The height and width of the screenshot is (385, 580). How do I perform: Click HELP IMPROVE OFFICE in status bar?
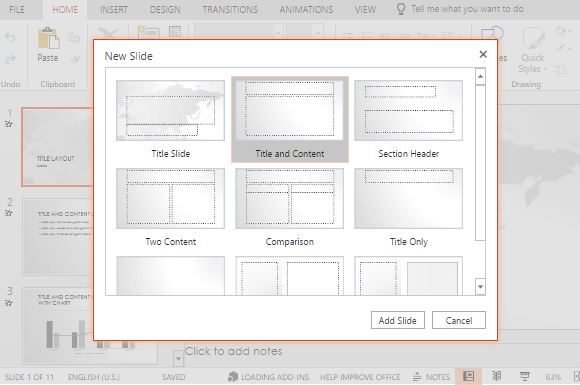pos(360,377)
